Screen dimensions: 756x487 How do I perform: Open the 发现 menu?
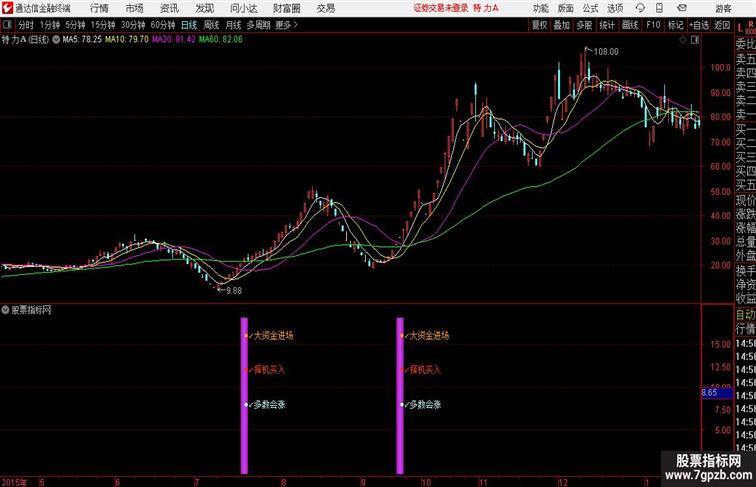click(205, 8)
